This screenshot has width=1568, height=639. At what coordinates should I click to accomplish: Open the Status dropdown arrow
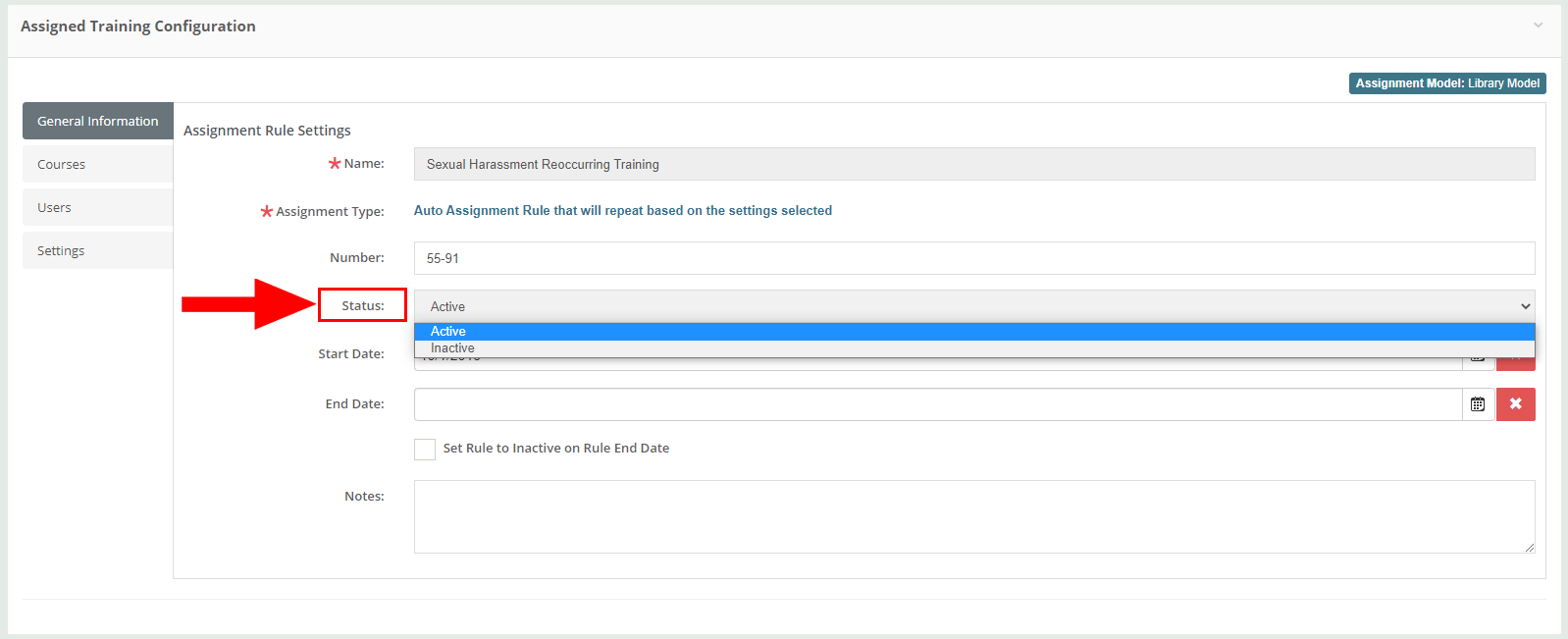1525,306
